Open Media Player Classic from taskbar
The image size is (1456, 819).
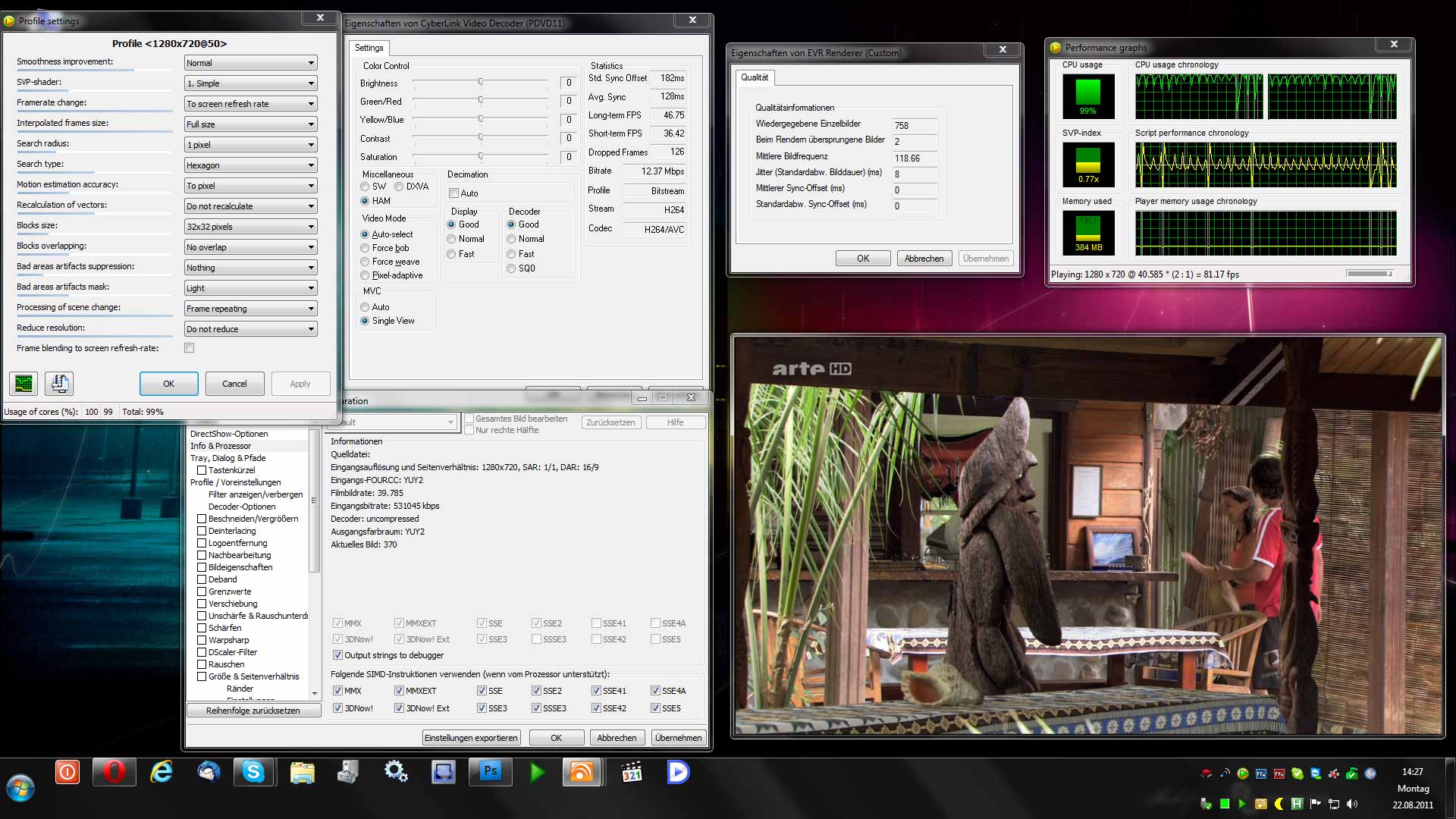(x=632, y=773)
